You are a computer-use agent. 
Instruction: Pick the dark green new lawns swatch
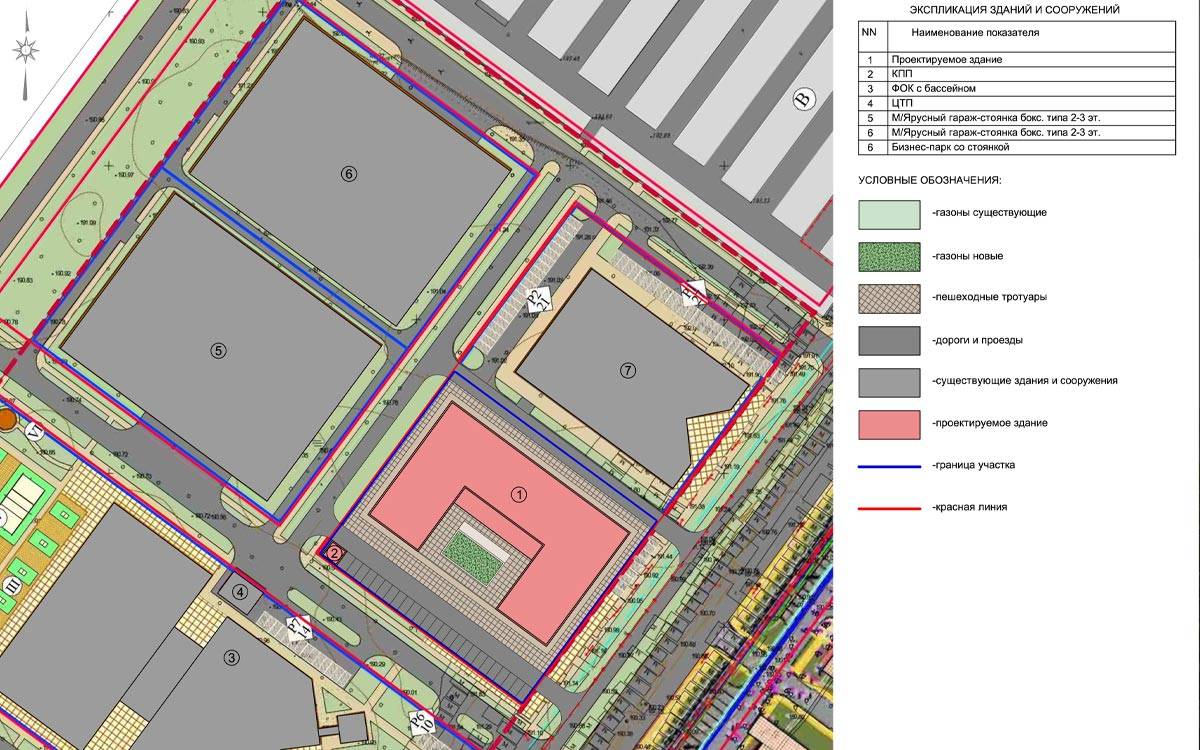(889, 256)
